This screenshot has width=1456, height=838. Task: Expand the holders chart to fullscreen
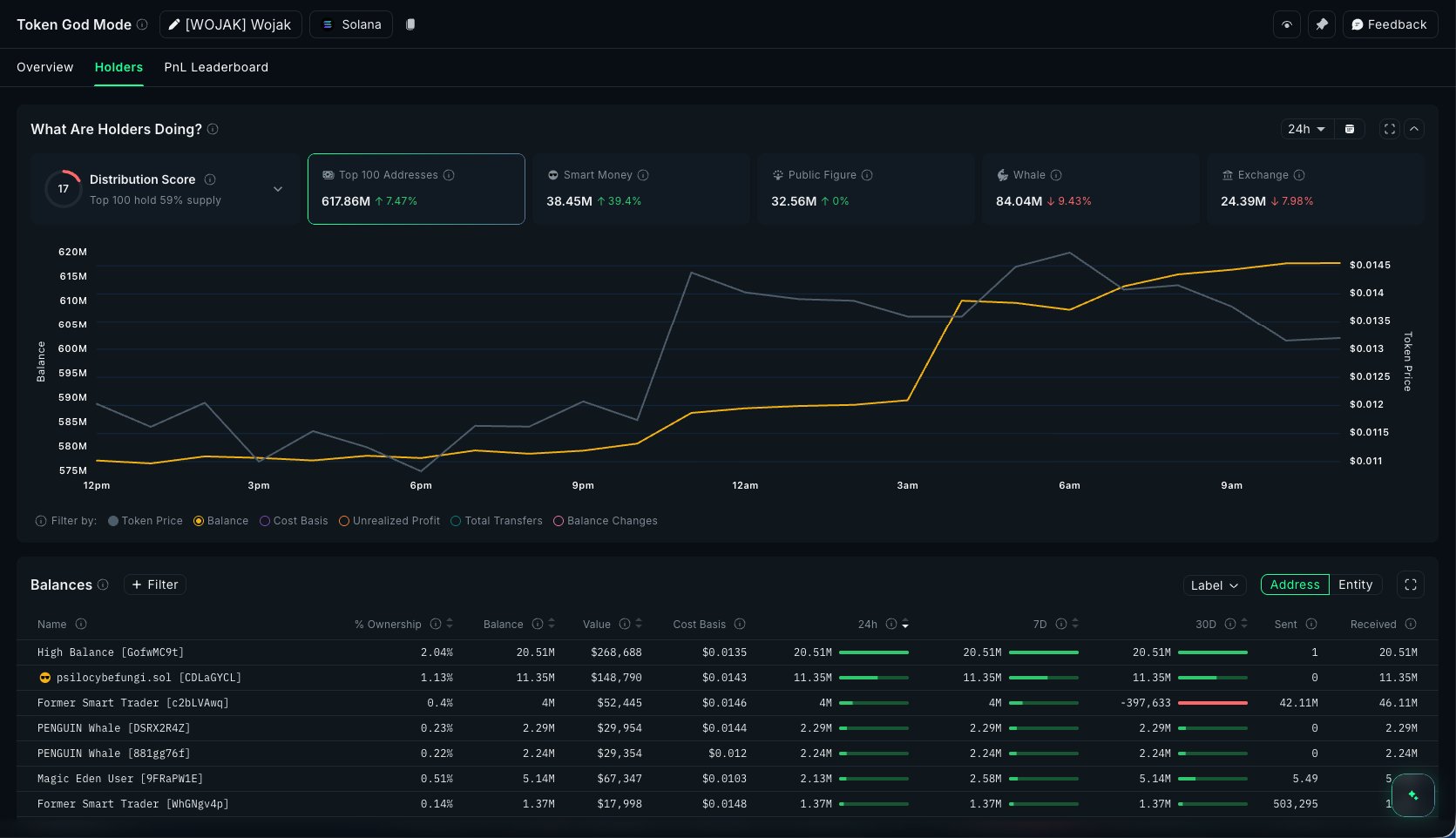click(x=1390, y=129)
